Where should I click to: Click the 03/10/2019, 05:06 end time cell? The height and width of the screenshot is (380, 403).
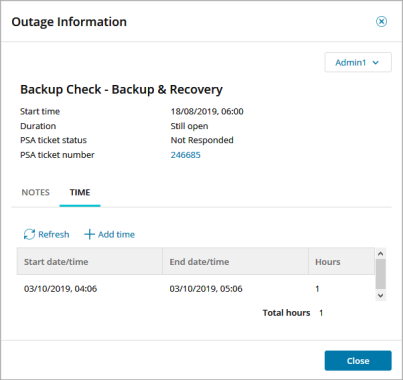206,289
